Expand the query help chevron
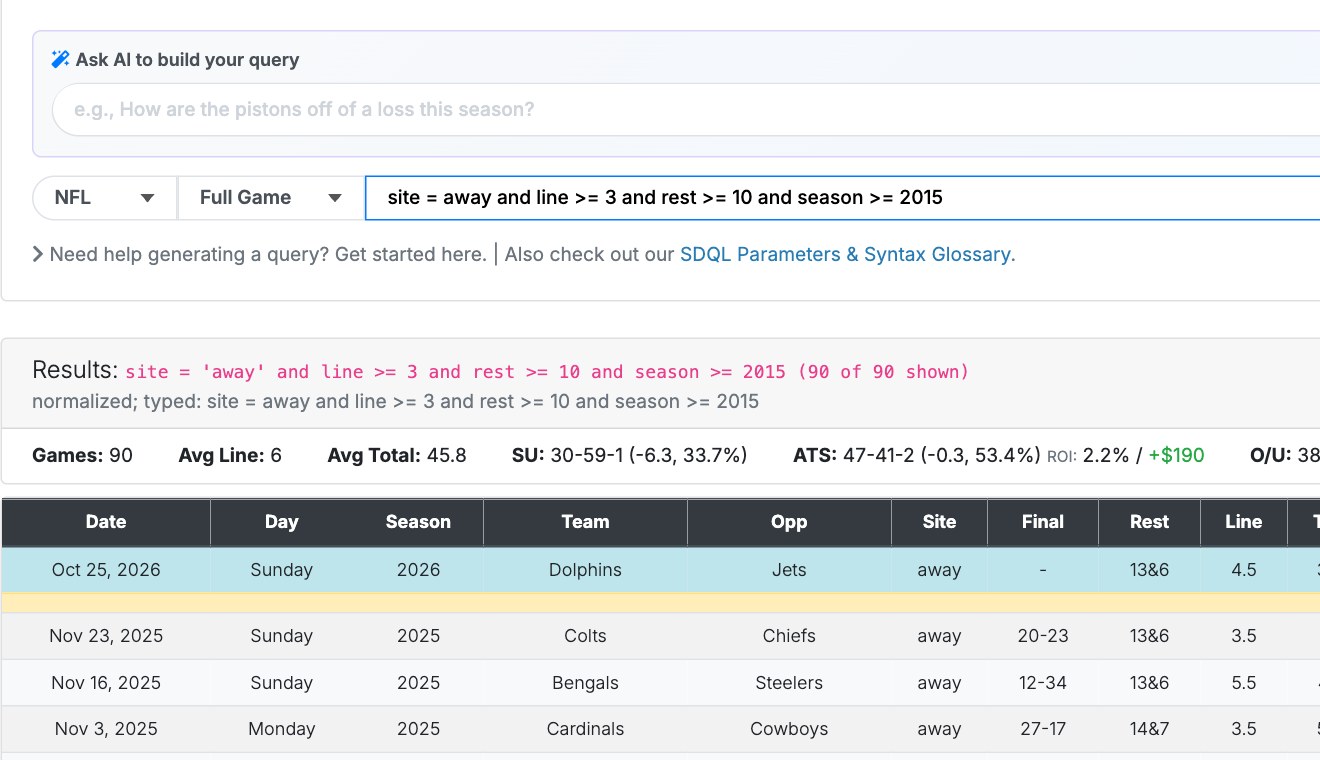This screenshot has height=760, width=1320. 38,254
